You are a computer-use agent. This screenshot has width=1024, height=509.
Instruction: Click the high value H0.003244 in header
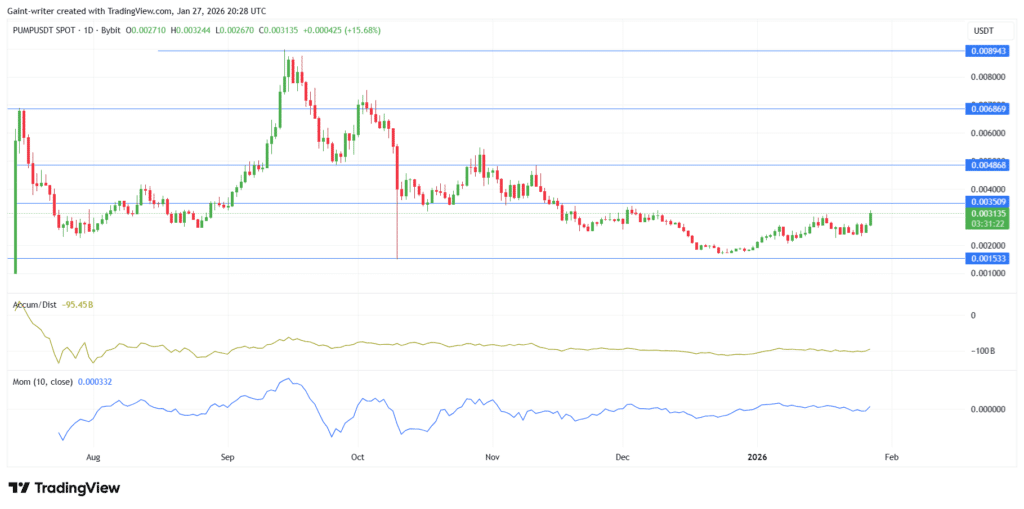(x=189, y=31)
